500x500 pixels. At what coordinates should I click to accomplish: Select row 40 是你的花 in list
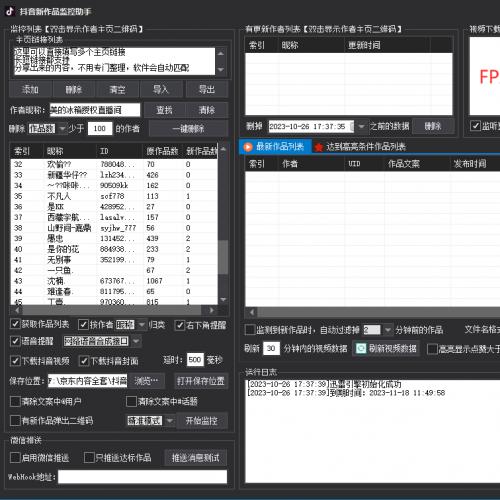tap(114, 249)
